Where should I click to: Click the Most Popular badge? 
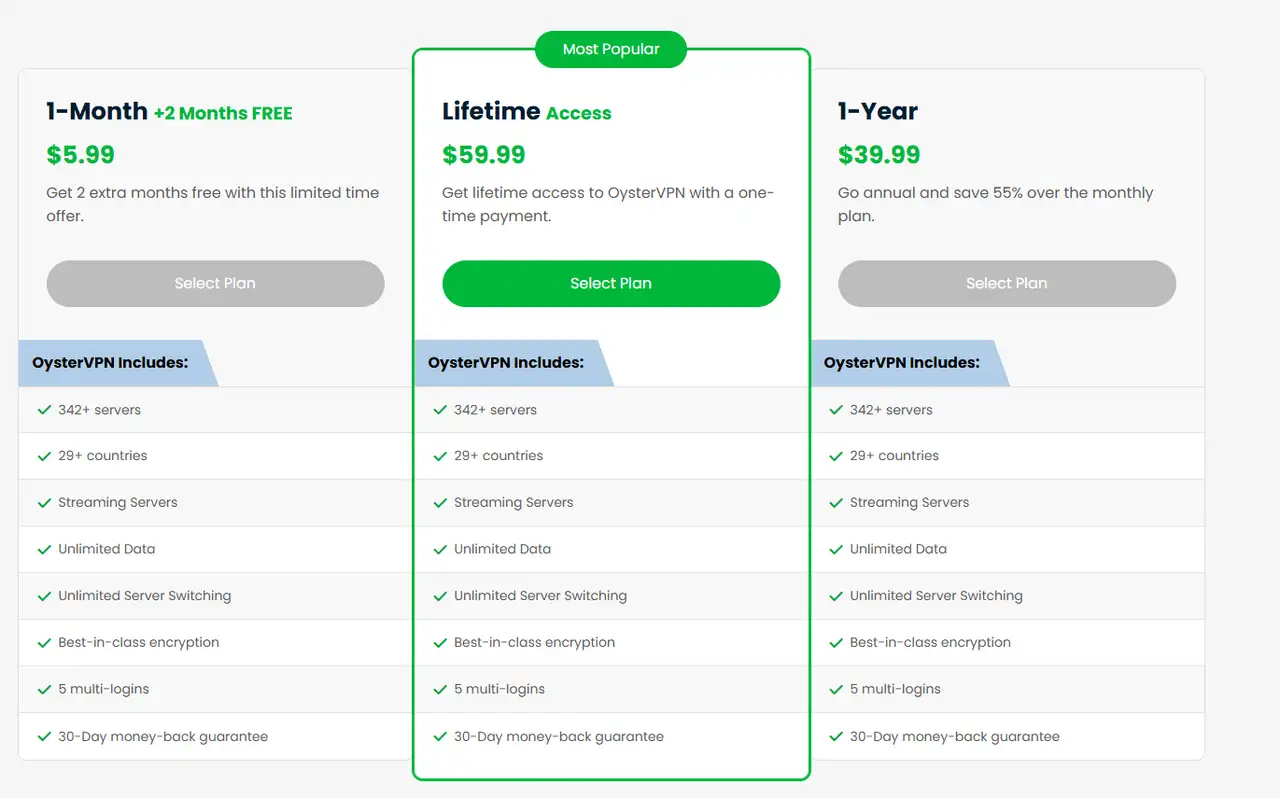tap(611, 49)
